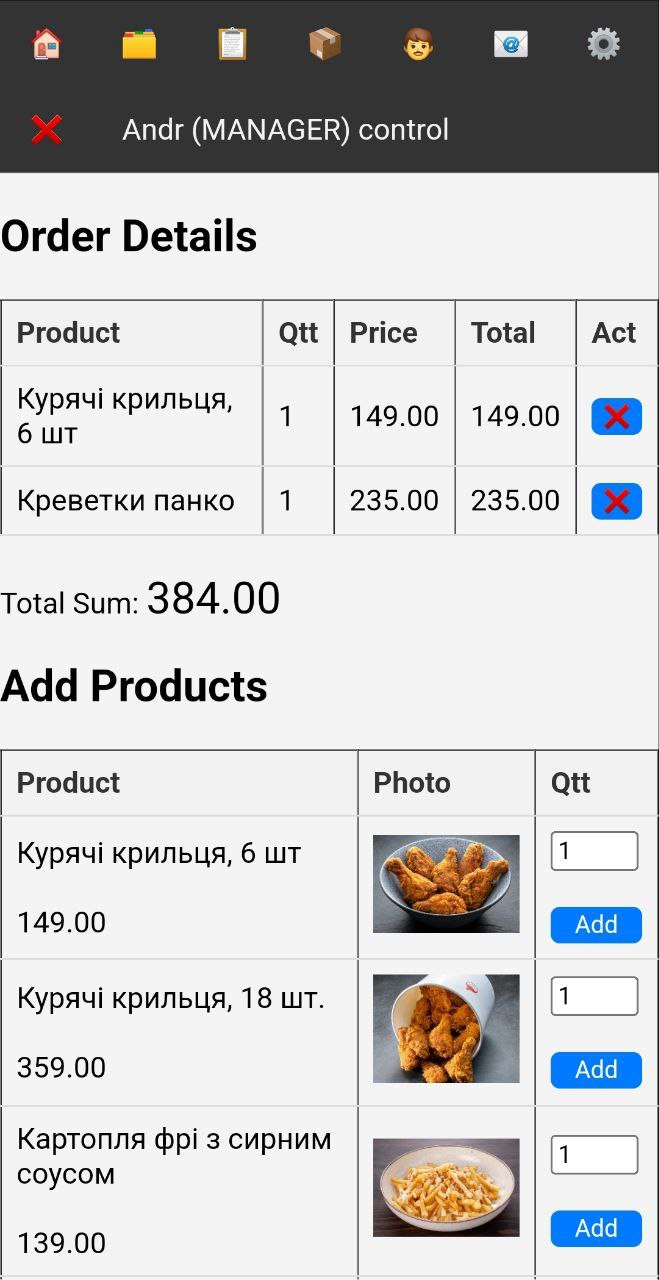The width and height of the screenshot is (659, 1280).
Task: Focus quantity field for Картопля фрі
Action: [594, 1155]
